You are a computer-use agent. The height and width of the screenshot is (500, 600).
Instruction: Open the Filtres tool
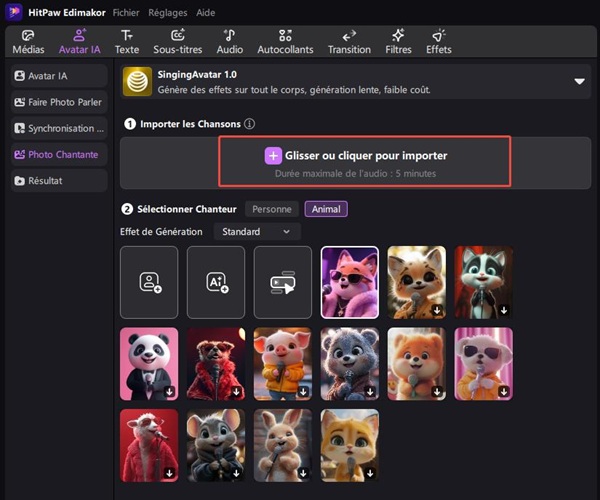click(398, 42)
